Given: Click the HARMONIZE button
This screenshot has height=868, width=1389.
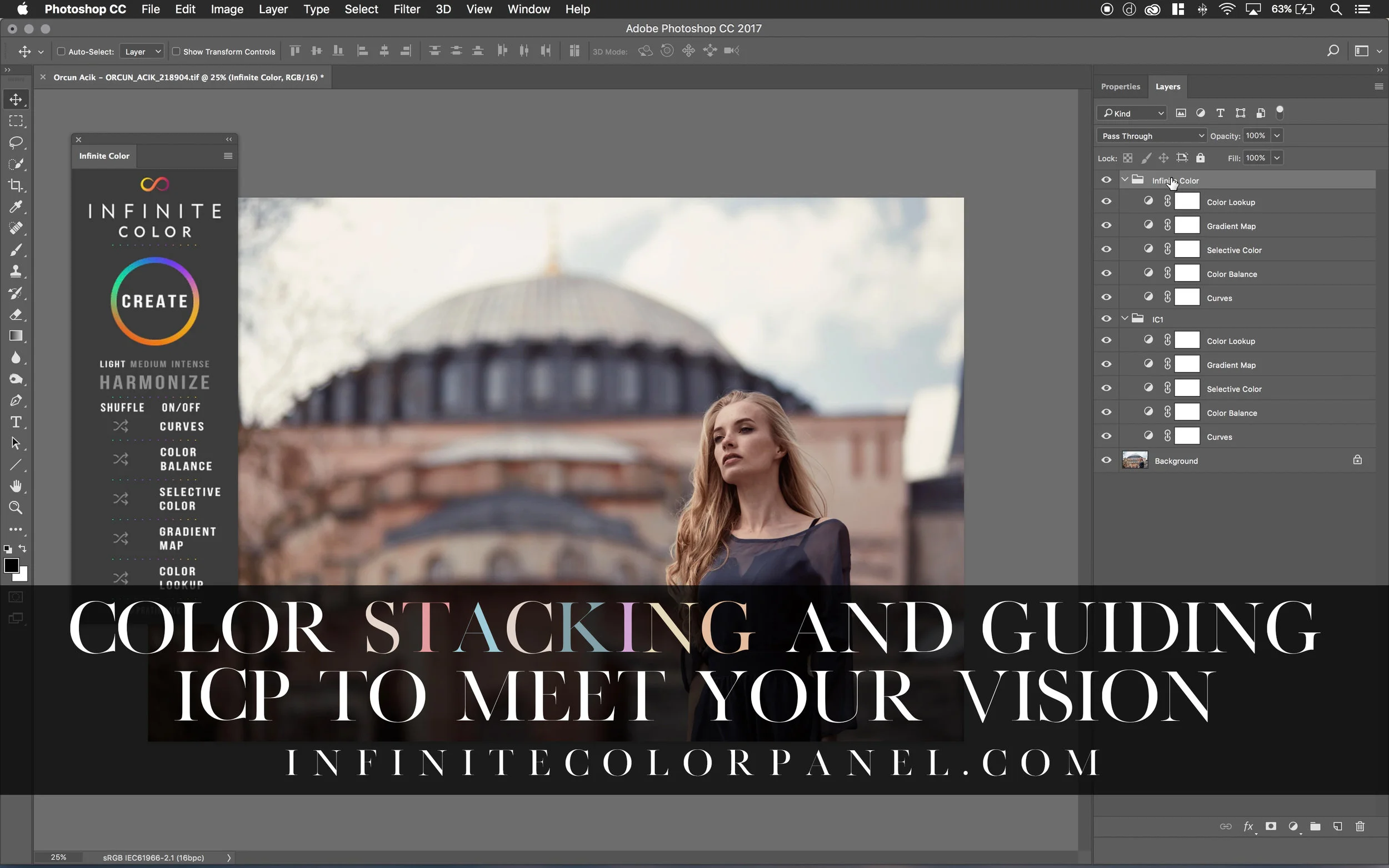Looking at the screenshot, I should (x=154, y=382).
